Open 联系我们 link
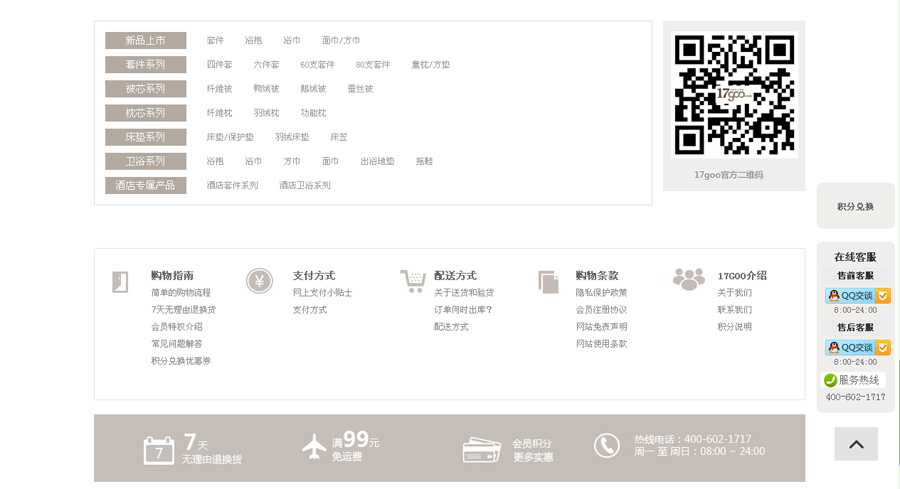 point(735,309)
